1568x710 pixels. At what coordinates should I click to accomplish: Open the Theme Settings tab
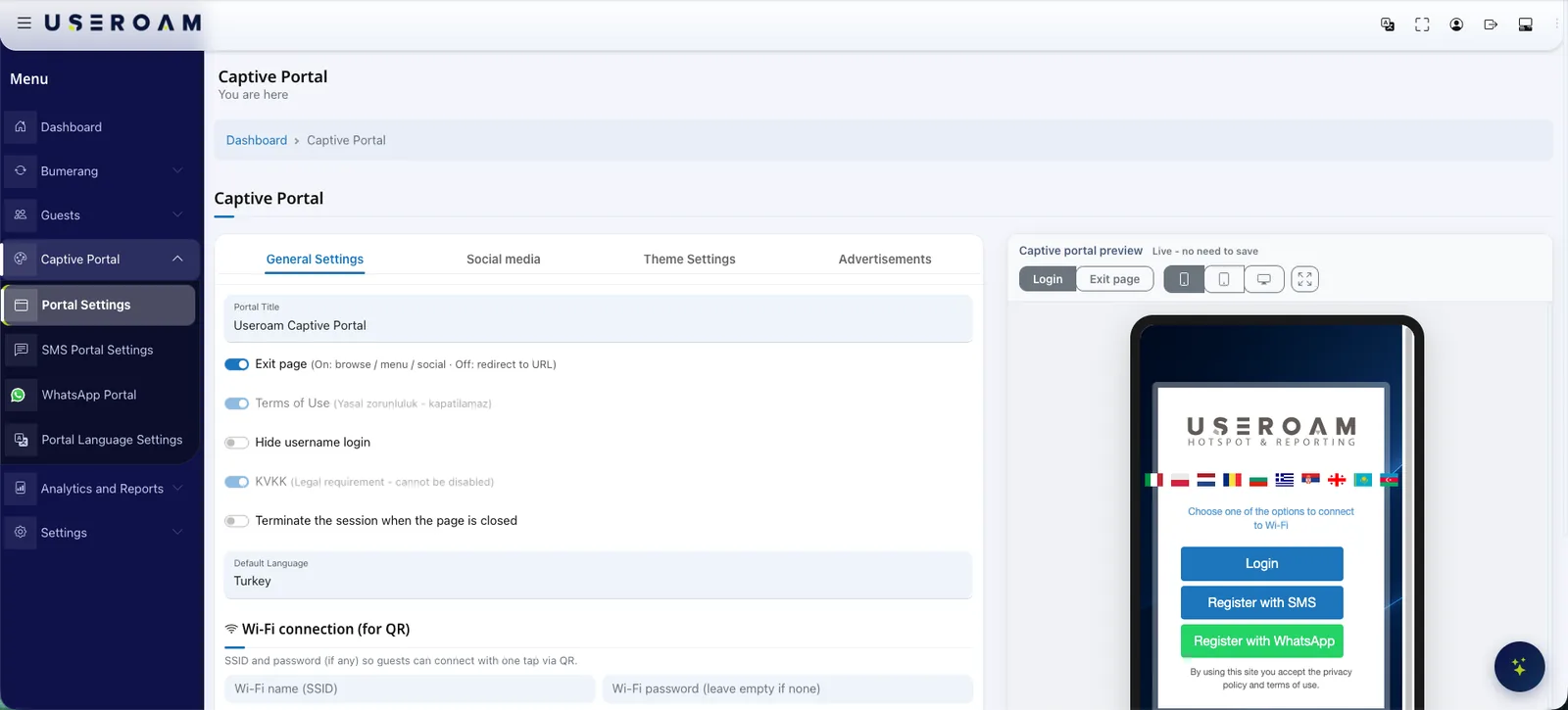click(x=689, y=260)
